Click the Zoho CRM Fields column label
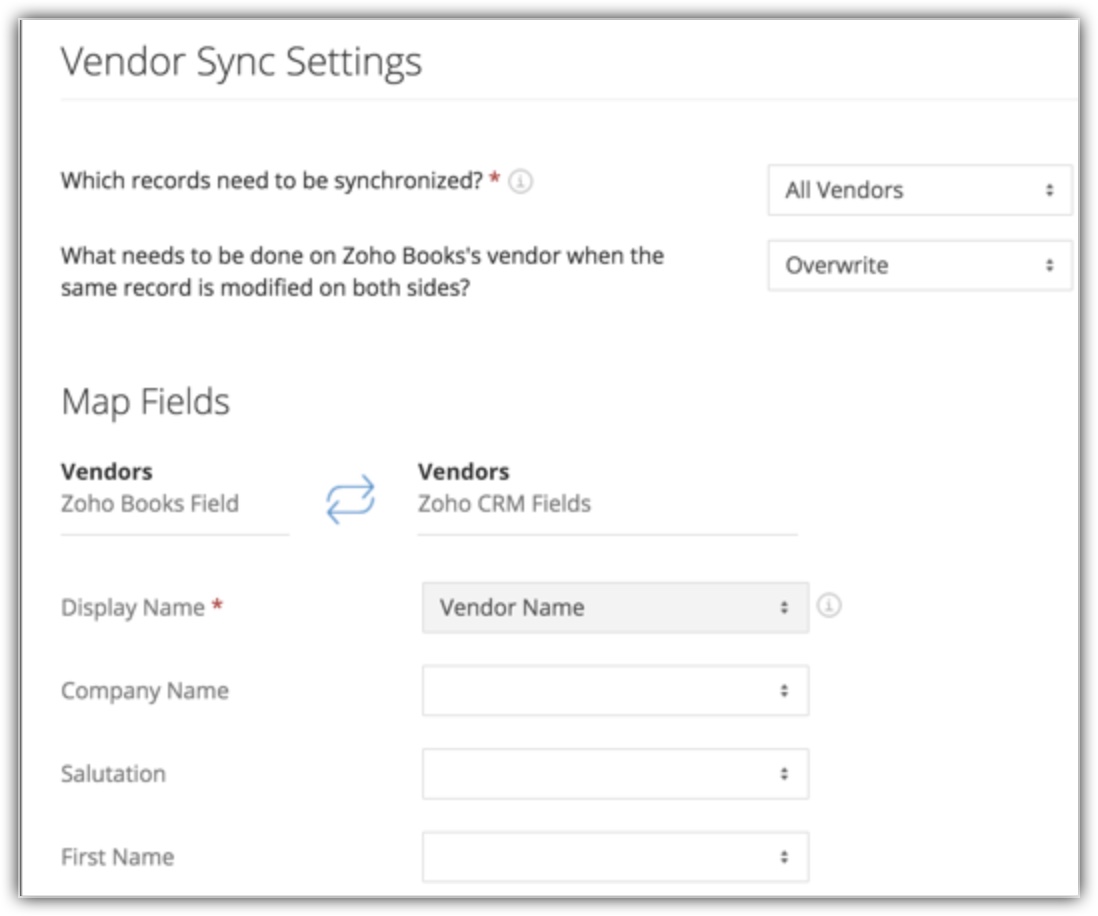 click(504, 504)
